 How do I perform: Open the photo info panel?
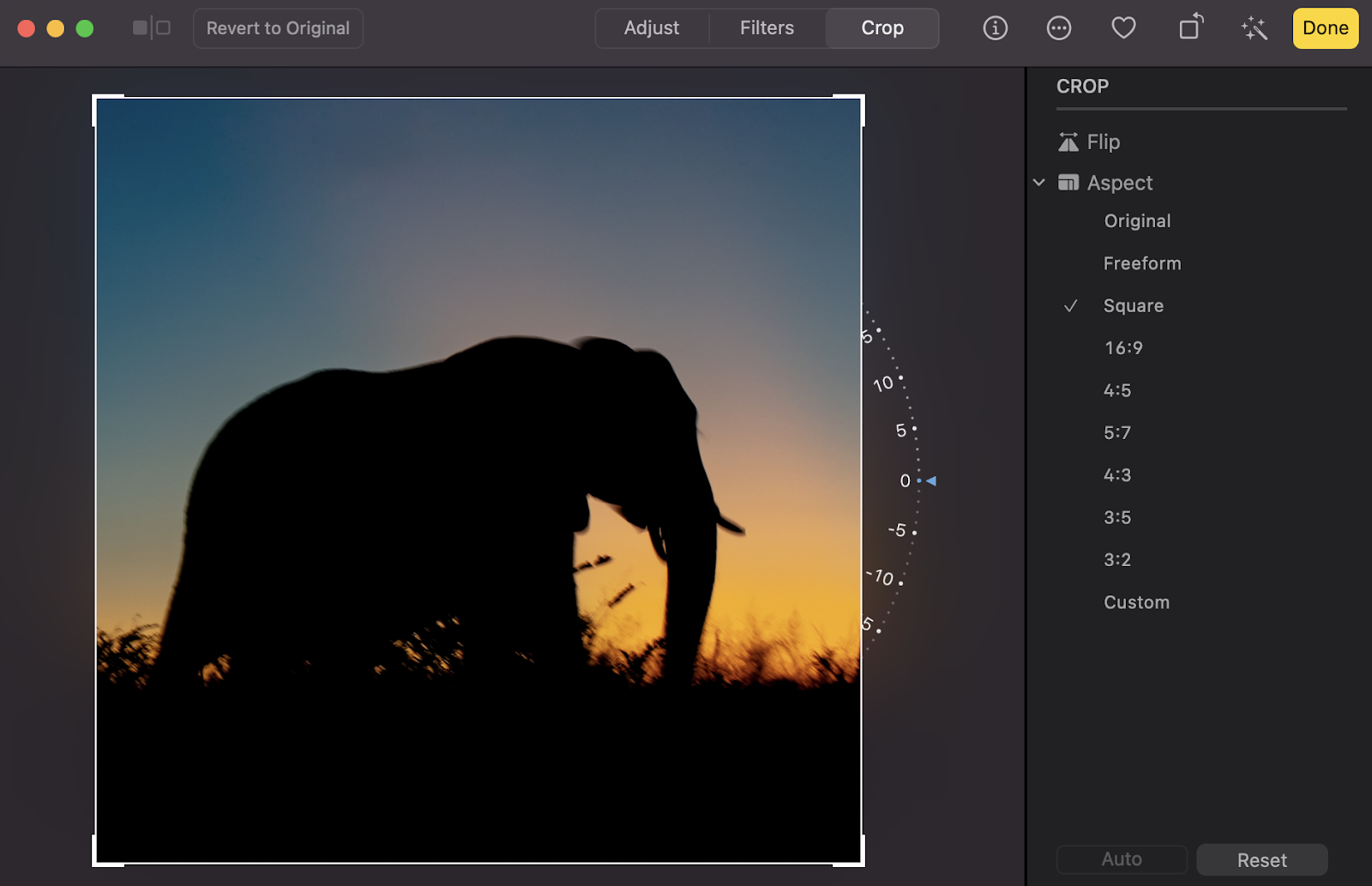pyautogui.click(x=994, y=27)
